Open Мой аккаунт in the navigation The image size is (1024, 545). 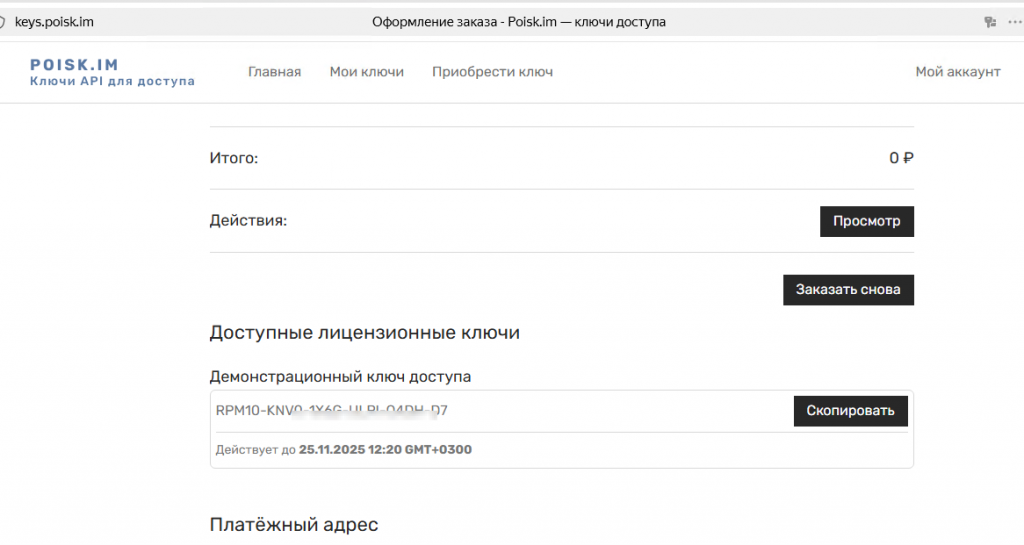958,72
